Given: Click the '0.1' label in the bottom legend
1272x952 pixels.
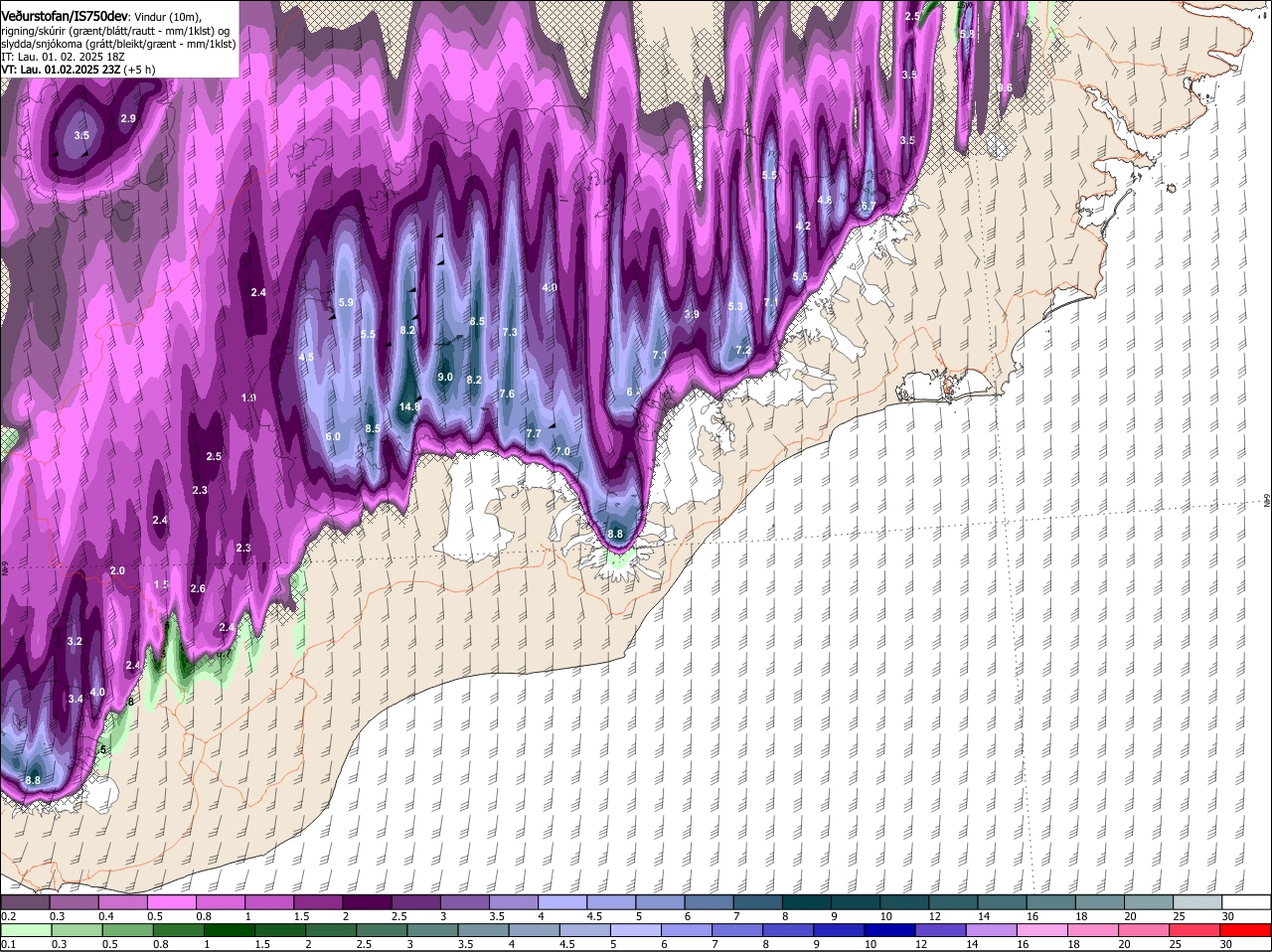Looking at the screenshot, I should (8, 943).
